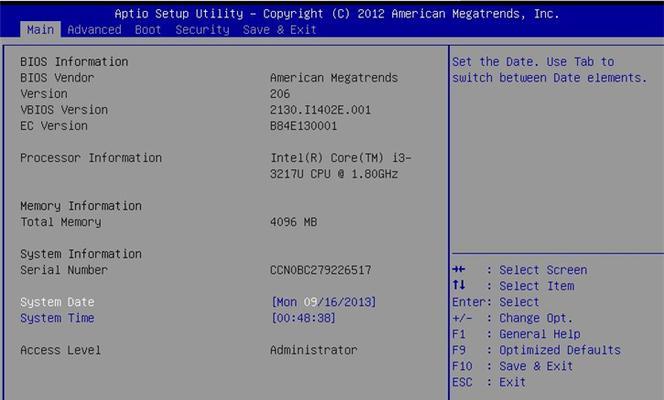Go to the Security tab

[x=202, y=30]
